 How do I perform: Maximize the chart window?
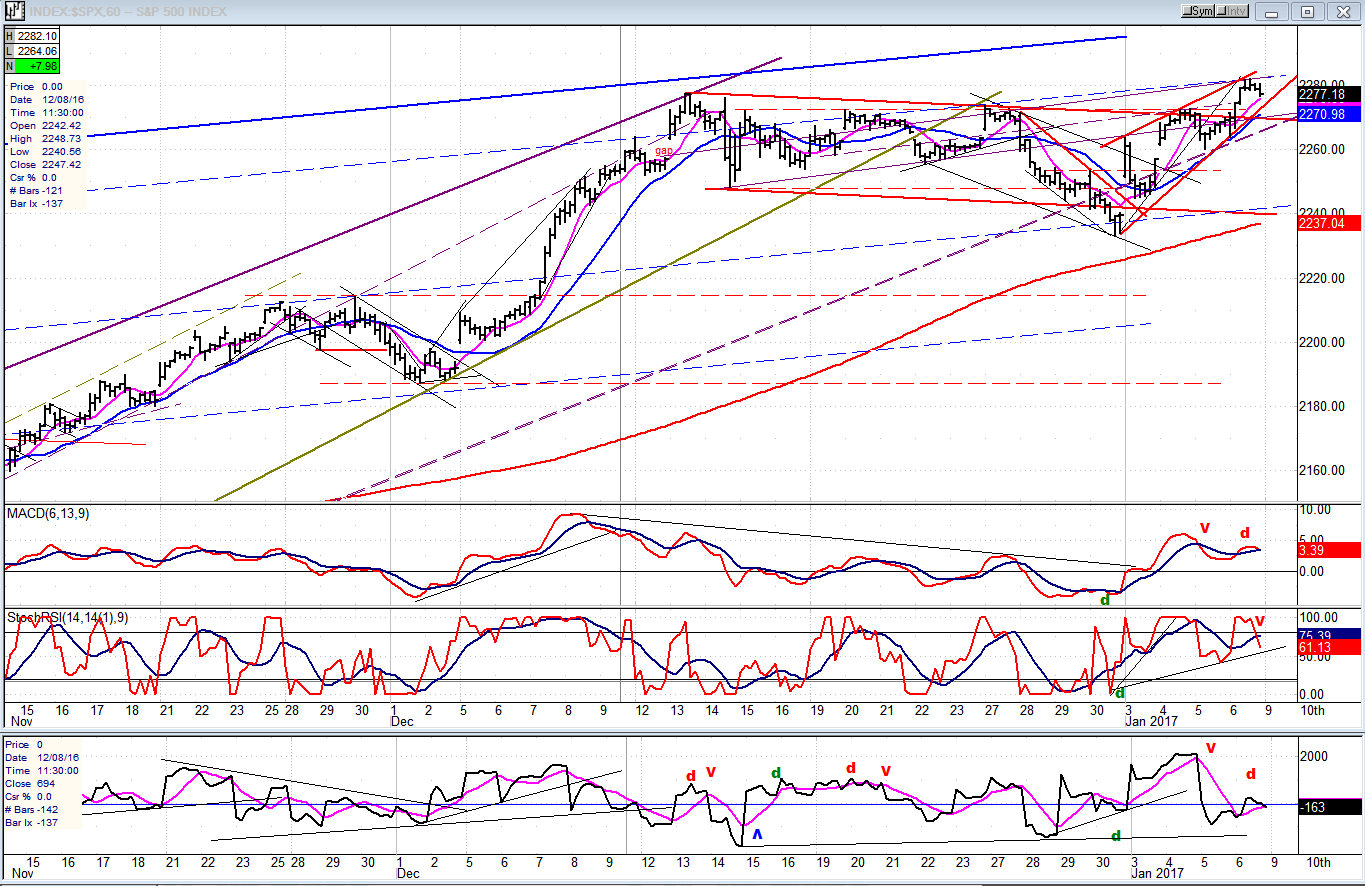pos(1306,11)
